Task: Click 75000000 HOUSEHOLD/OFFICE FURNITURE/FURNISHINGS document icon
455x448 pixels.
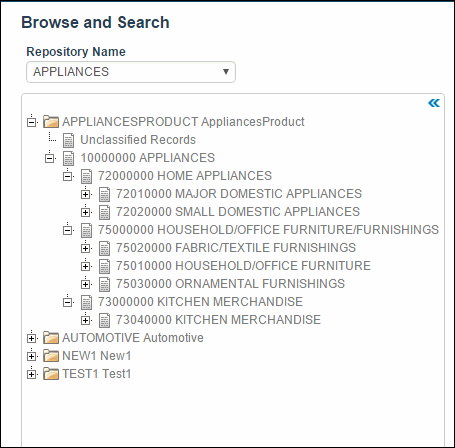Action: point(87,230)
